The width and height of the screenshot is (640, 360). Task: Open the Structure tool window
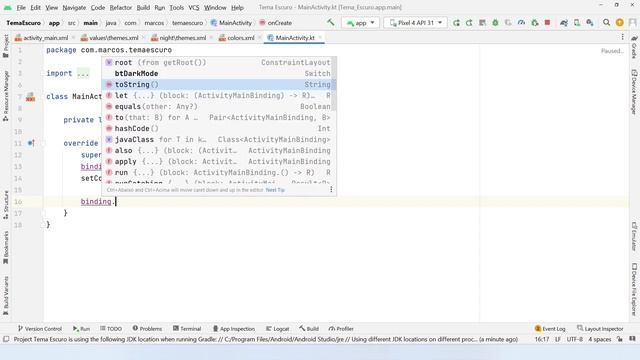pyautogui.click(x=6, y=204)
